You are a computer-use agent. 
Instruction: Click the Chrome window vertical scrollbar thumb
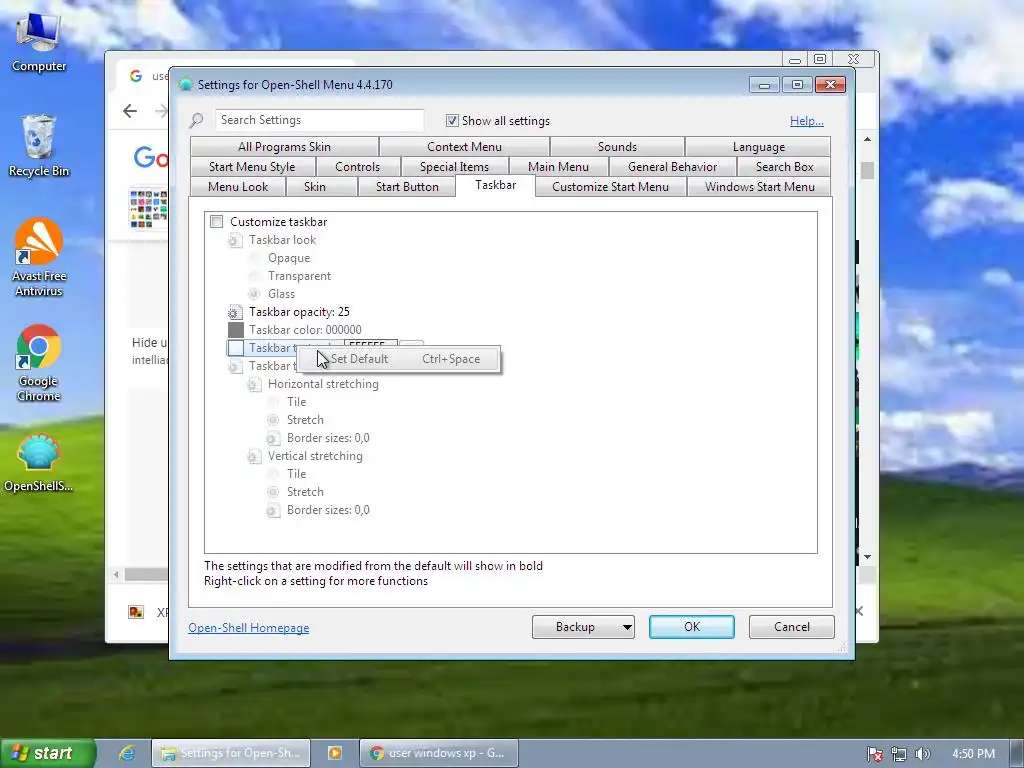pyautogui.click(x=867, y=170)
